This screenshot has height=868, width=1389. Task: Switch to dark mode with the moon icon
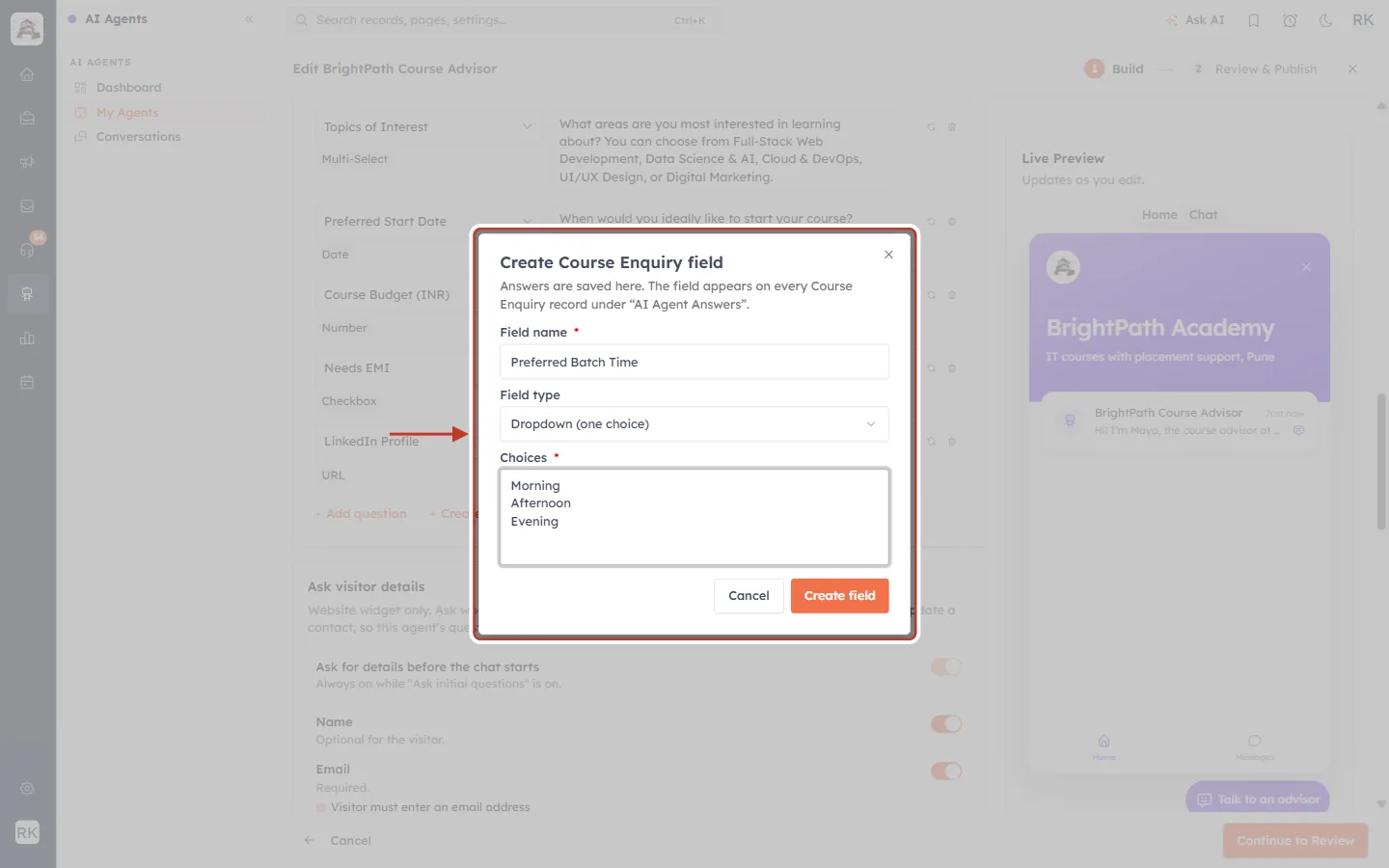coord(1325,20)
